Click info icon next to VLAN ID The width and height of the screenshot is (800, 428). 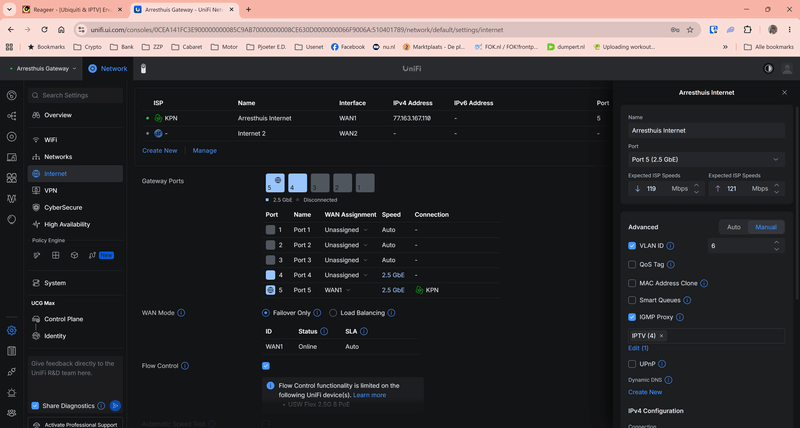pyautogui.click(x=670, y=246)
